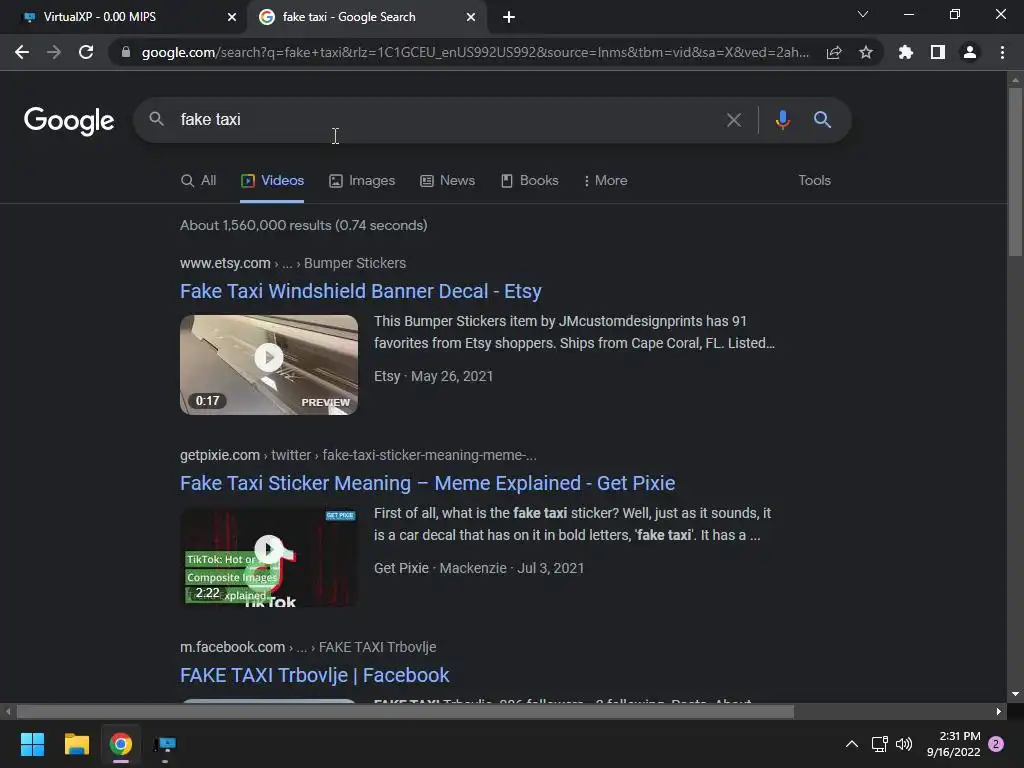Close the VirtualXP tab
1024x768 pixels.
pos(232,17)
